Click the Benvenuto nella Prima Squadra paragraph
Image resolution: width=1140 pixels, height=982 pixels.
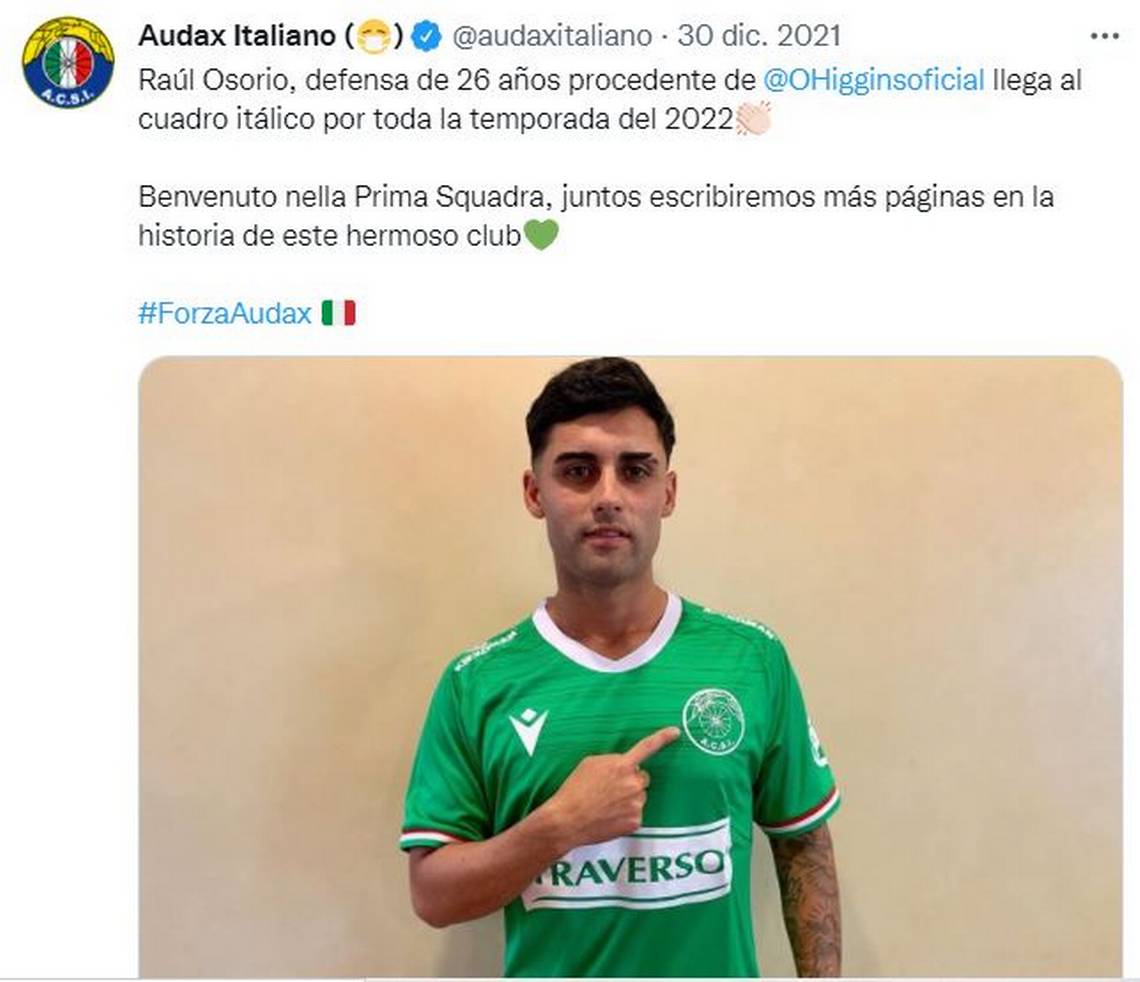coord(596,216)
